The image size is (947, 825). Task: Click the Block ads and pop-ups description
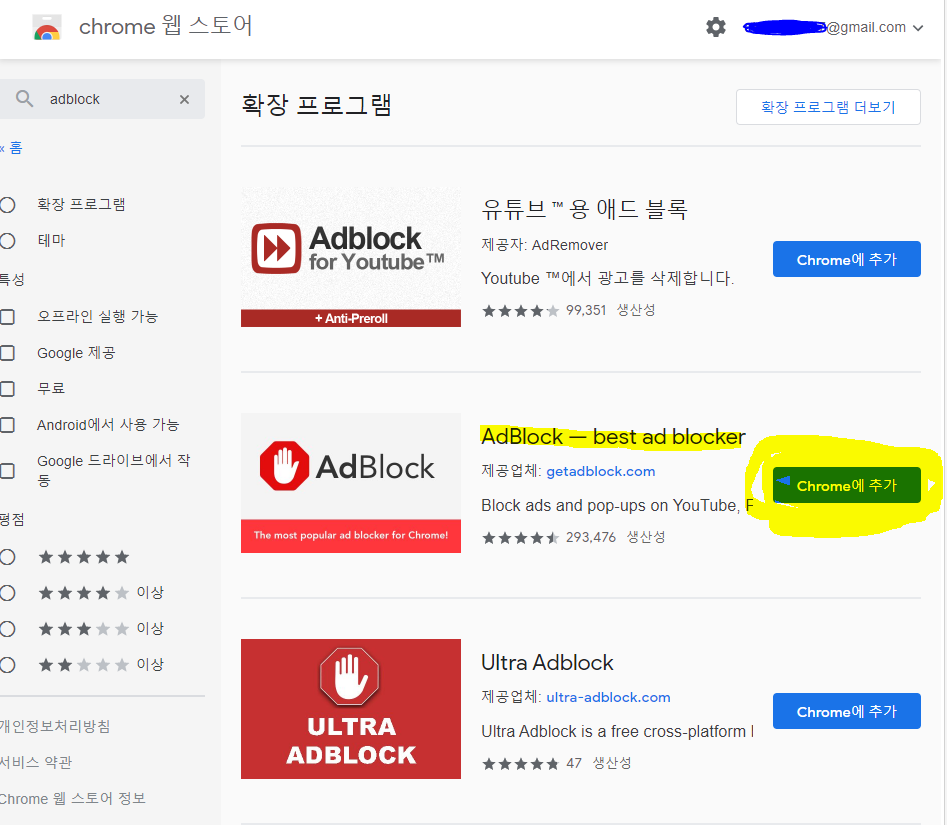[x=617, y=506]
